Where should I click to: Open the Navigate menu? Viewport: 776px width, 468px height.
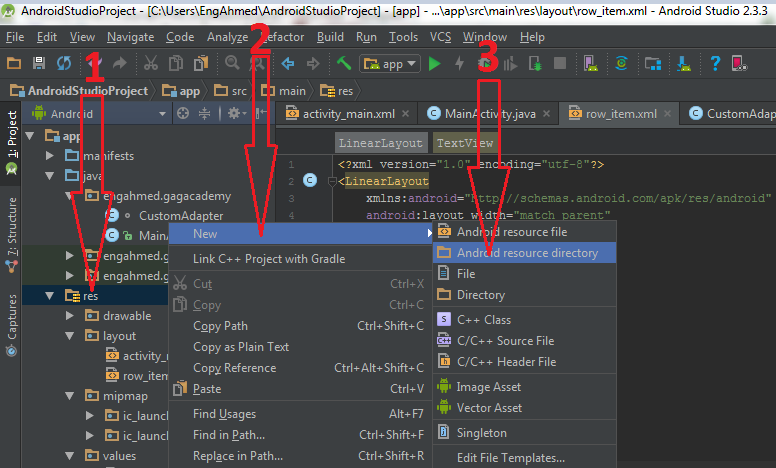tap(131, 37)
